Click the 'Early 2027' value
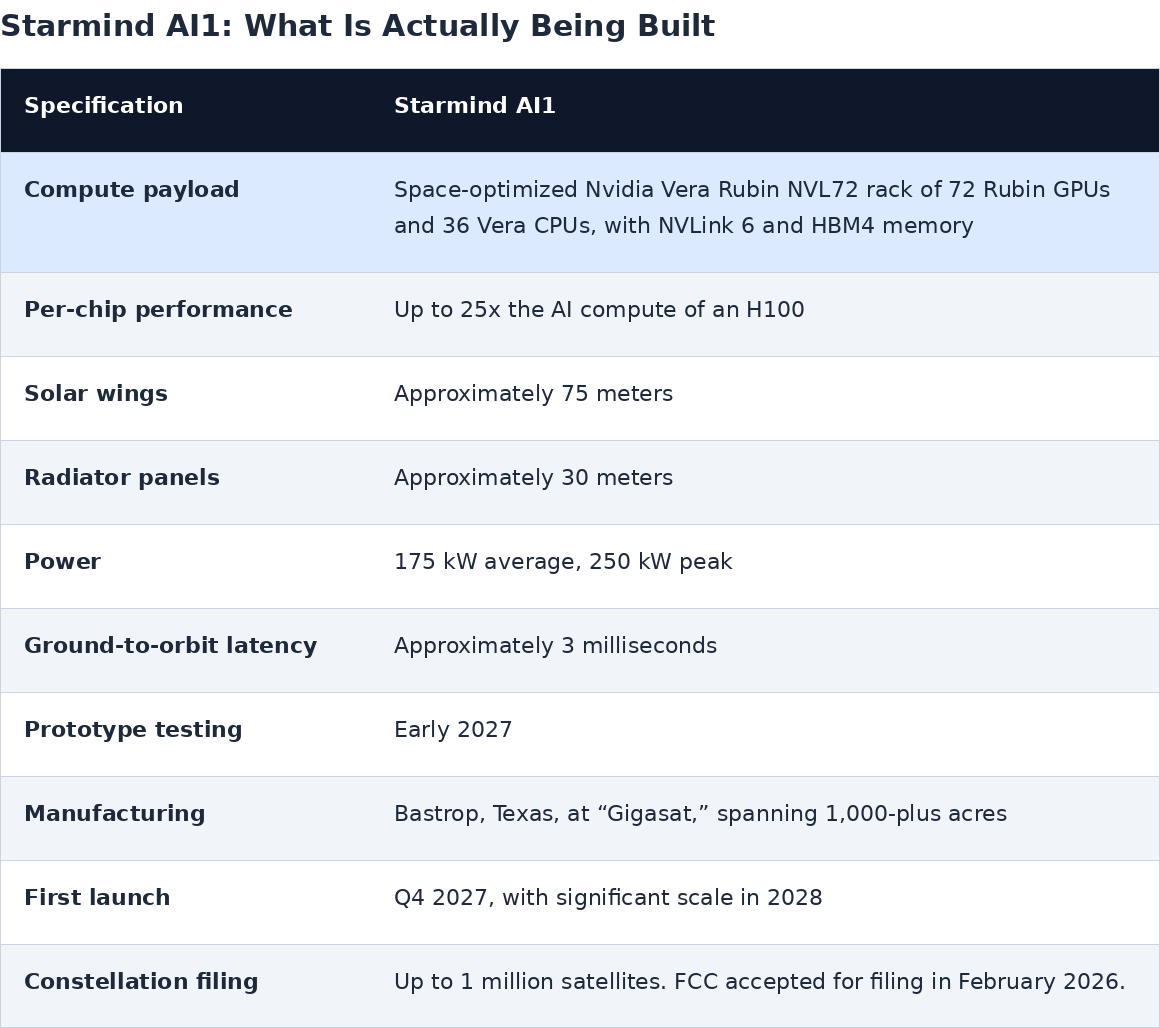This screenshot has width=1160, height=1028. pyautogui.click(x=453, y=730)
